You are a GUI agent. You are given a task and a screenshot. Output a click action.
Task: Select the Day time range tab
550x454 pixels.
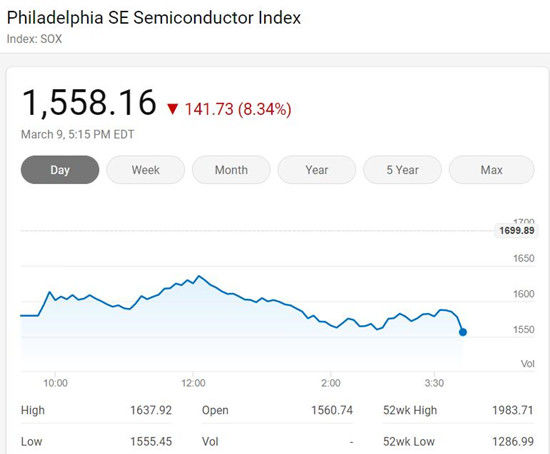coord(60,170)
